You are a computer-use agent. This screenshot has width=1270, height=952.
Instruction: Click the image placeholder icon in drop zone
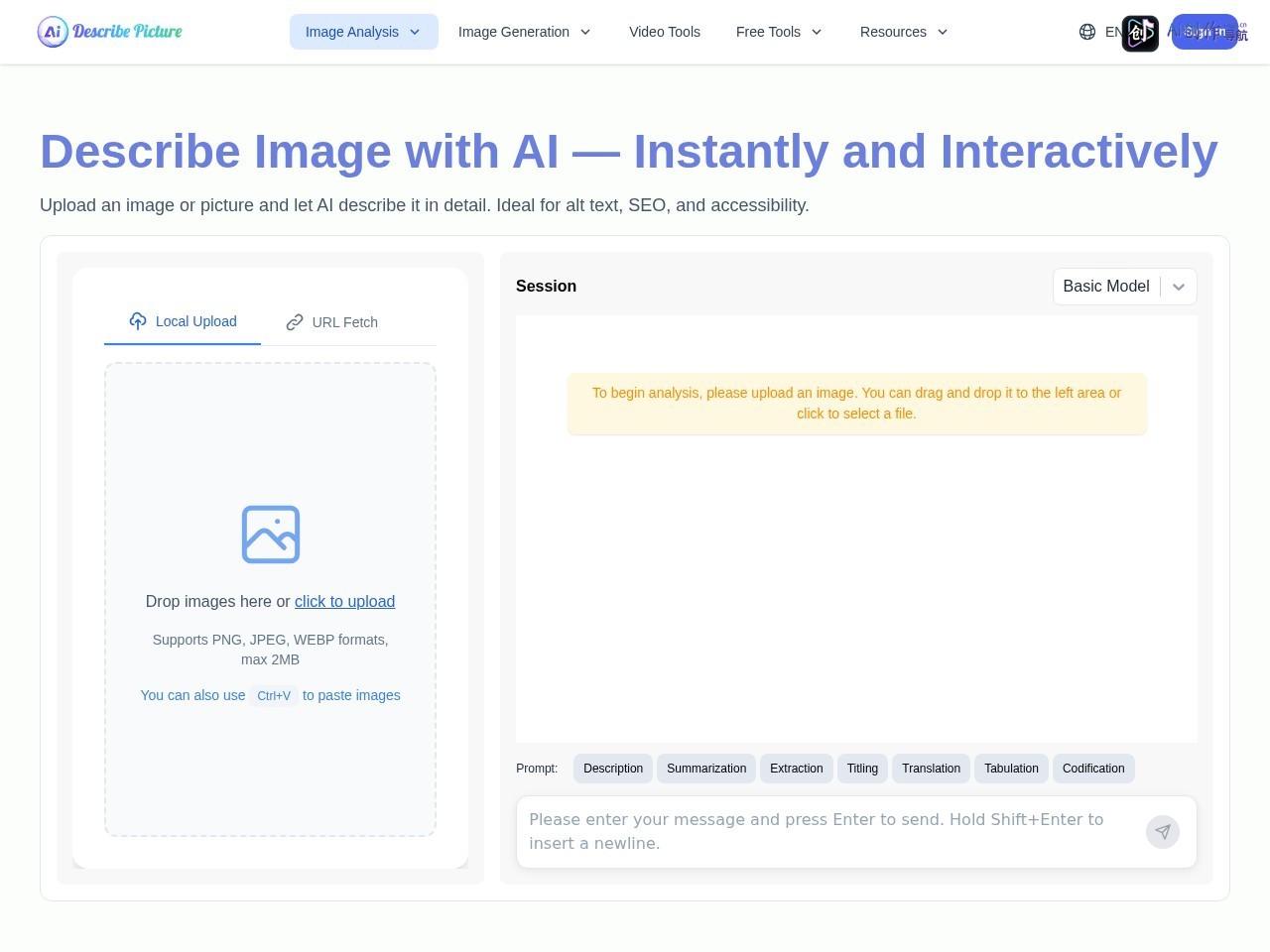(x=271, y=535)
